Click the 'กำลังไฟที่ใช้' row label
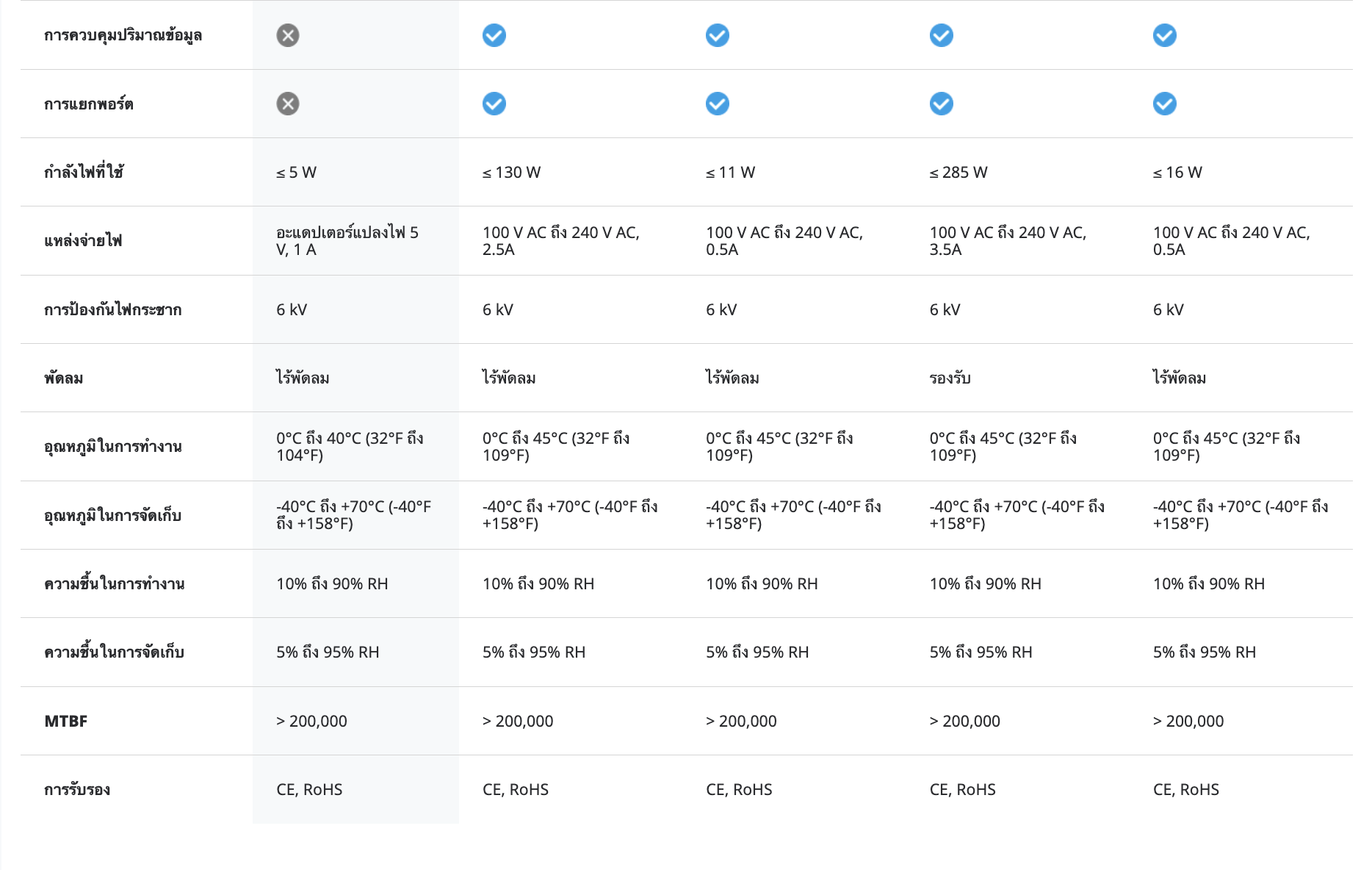Screen dimensions: 1372x870 pyautogui.click(x=84, y=172)
